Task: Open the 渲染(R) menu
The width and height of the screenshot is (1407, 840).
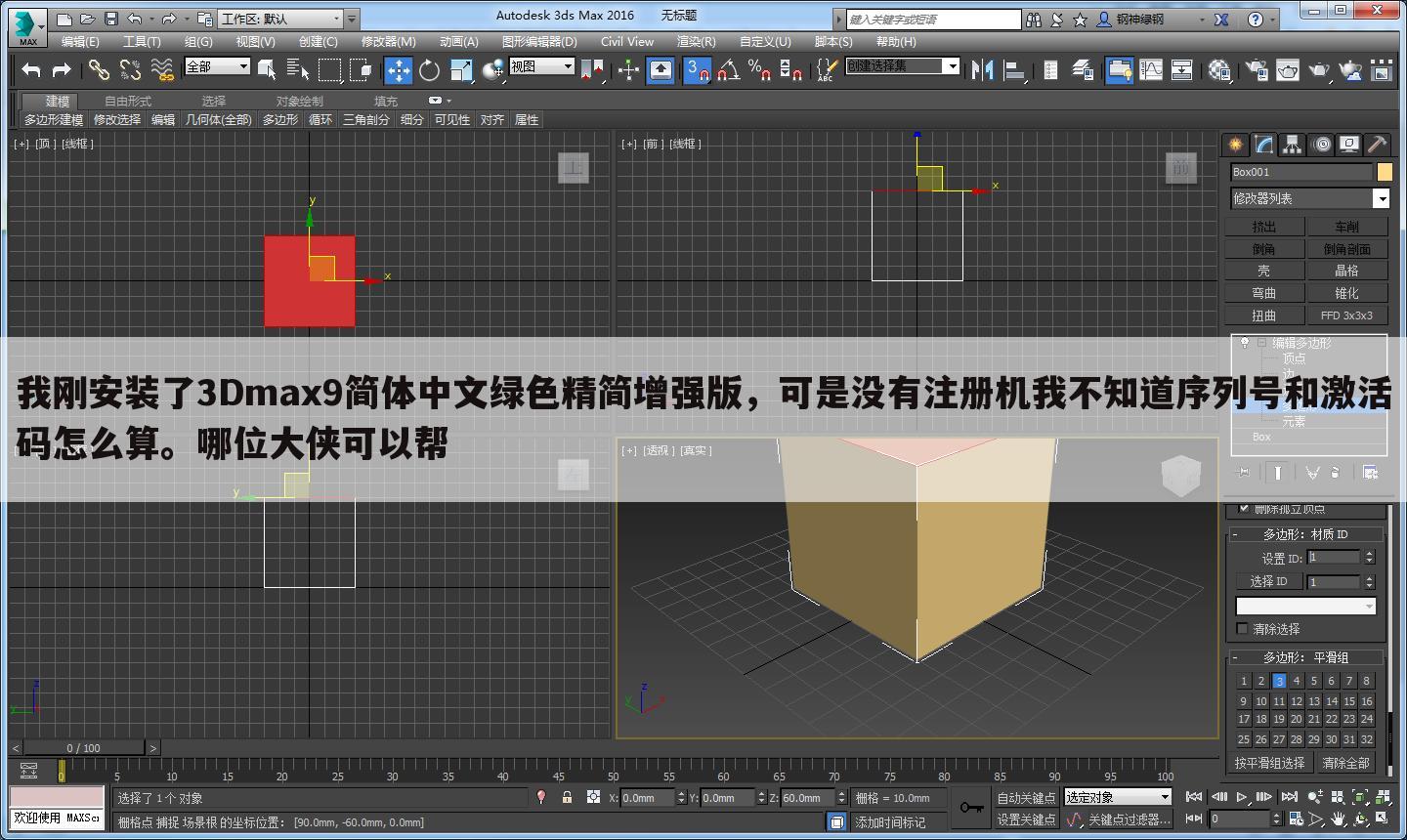Action: pyautogui.click(x=696, y=41)
